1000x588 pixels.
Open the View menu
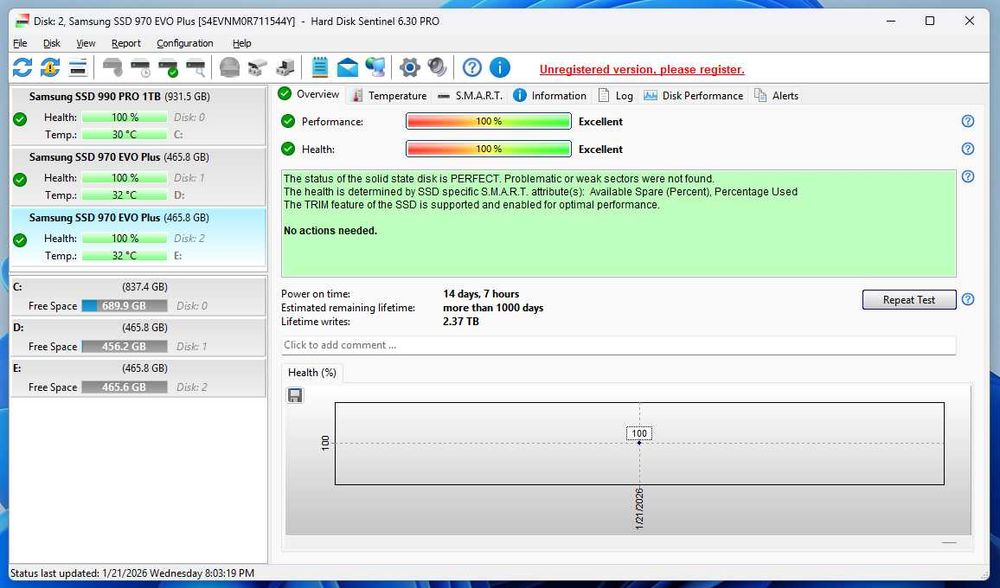click(85, 43)
